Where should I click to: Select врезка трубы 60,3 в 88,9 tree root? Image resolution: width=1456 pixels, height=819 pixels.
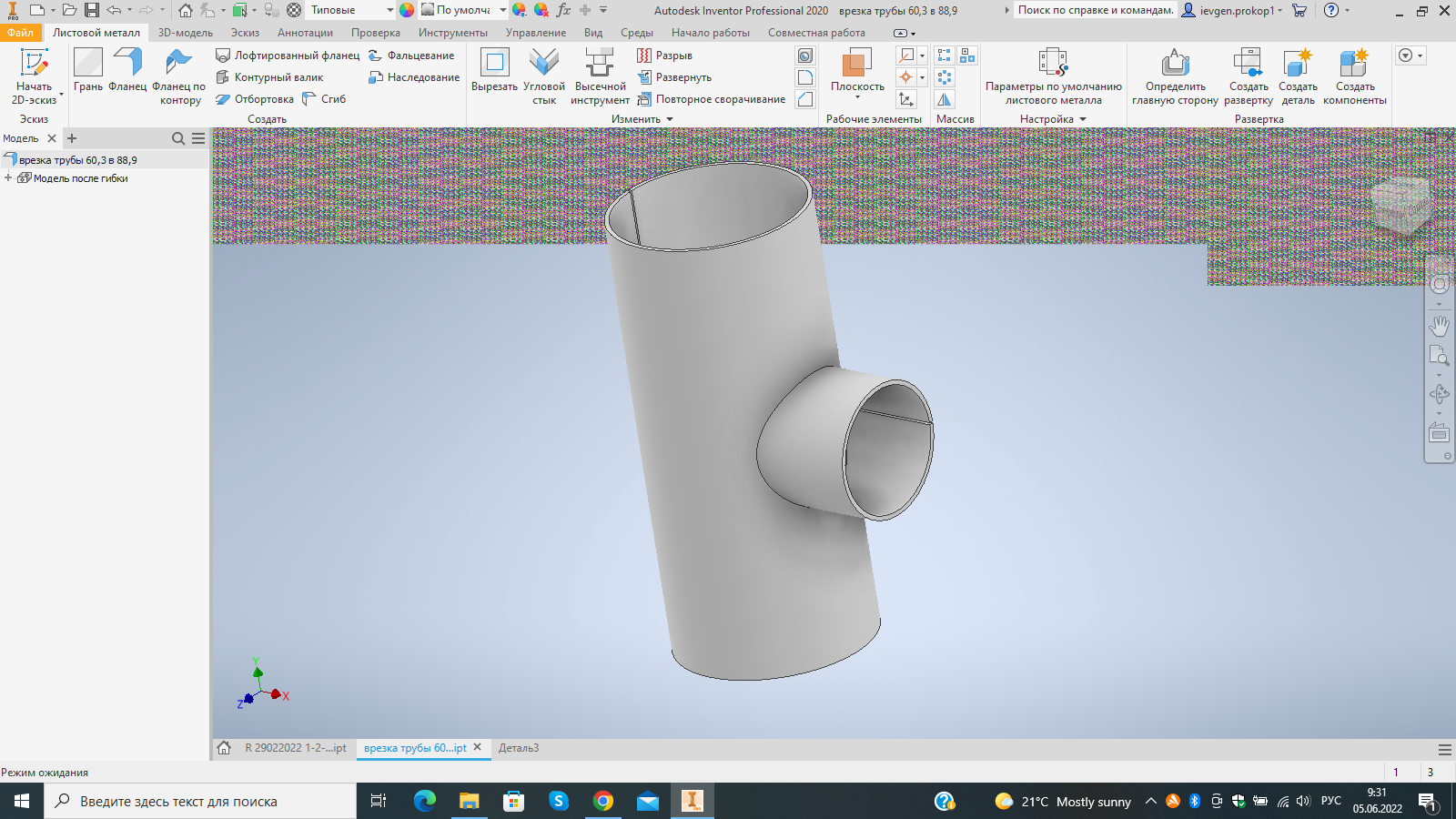coord(77,160)
